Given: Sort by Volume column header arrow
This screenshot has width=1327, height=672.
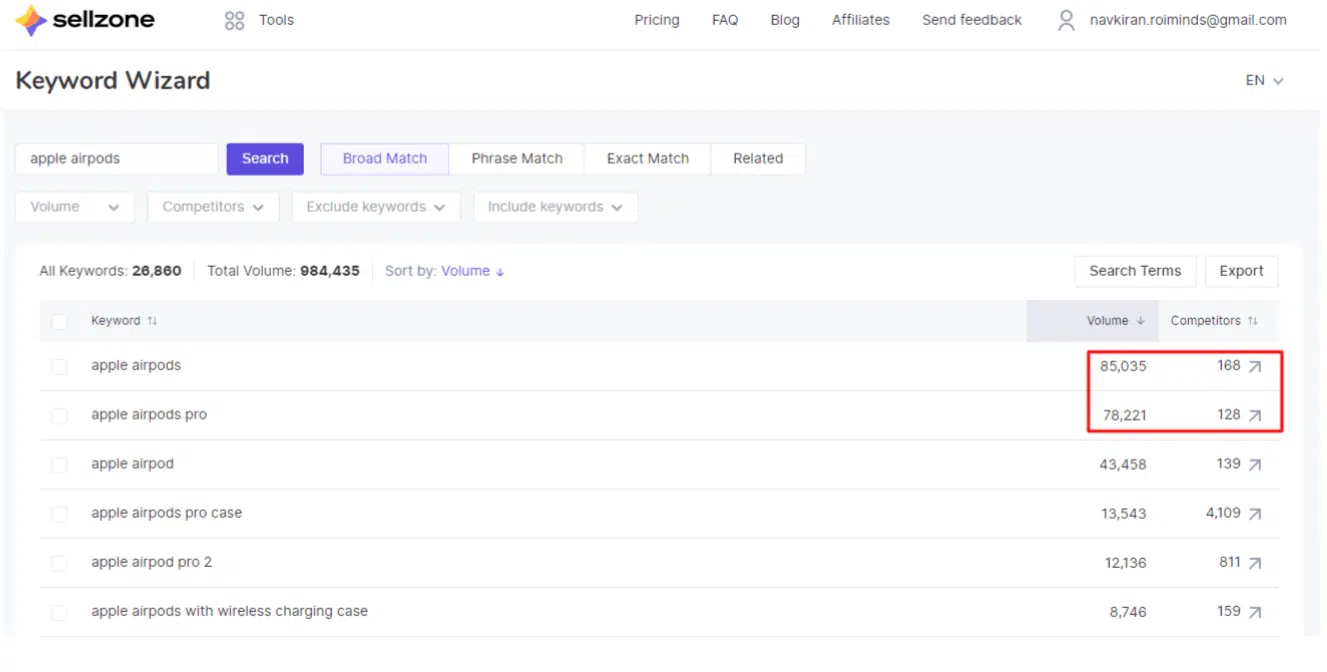Looking at the screenshot, I should (x=1141, y=321).
